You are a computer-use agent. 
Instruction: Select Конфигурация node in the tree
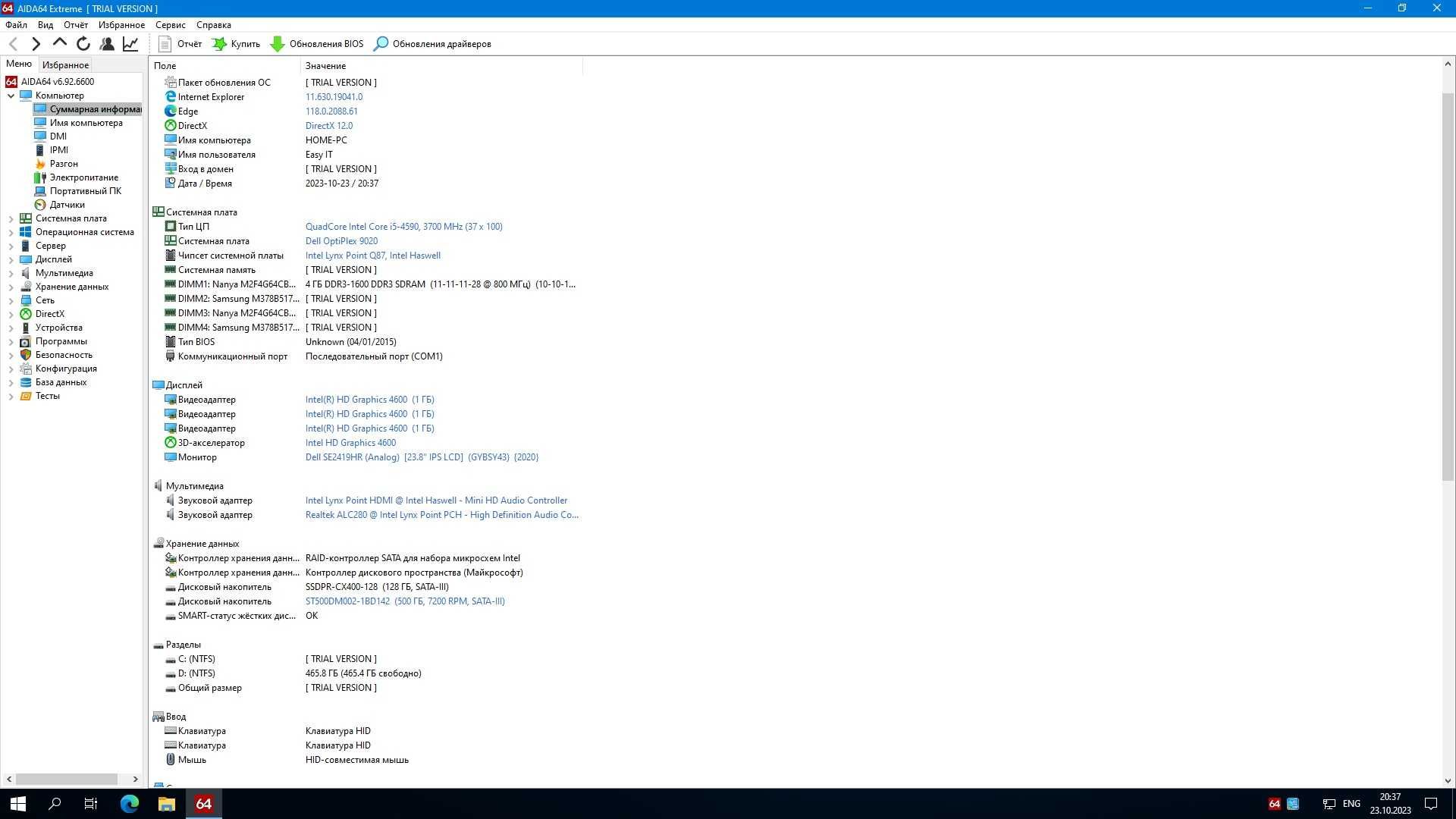pos(66,369)
